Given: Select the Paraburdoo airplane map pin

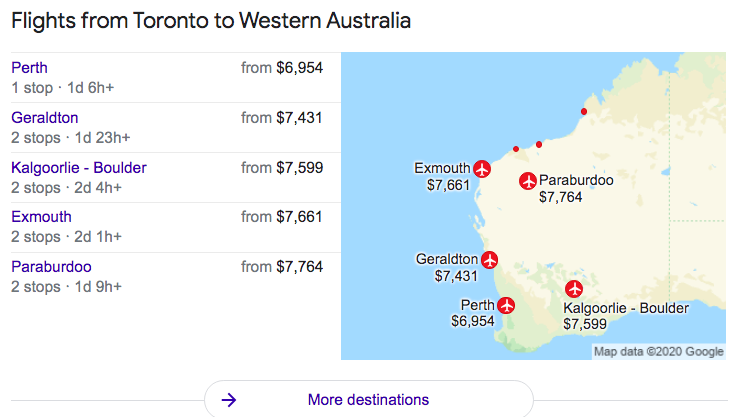Looking at the screenshot, I should click(528, 181).
